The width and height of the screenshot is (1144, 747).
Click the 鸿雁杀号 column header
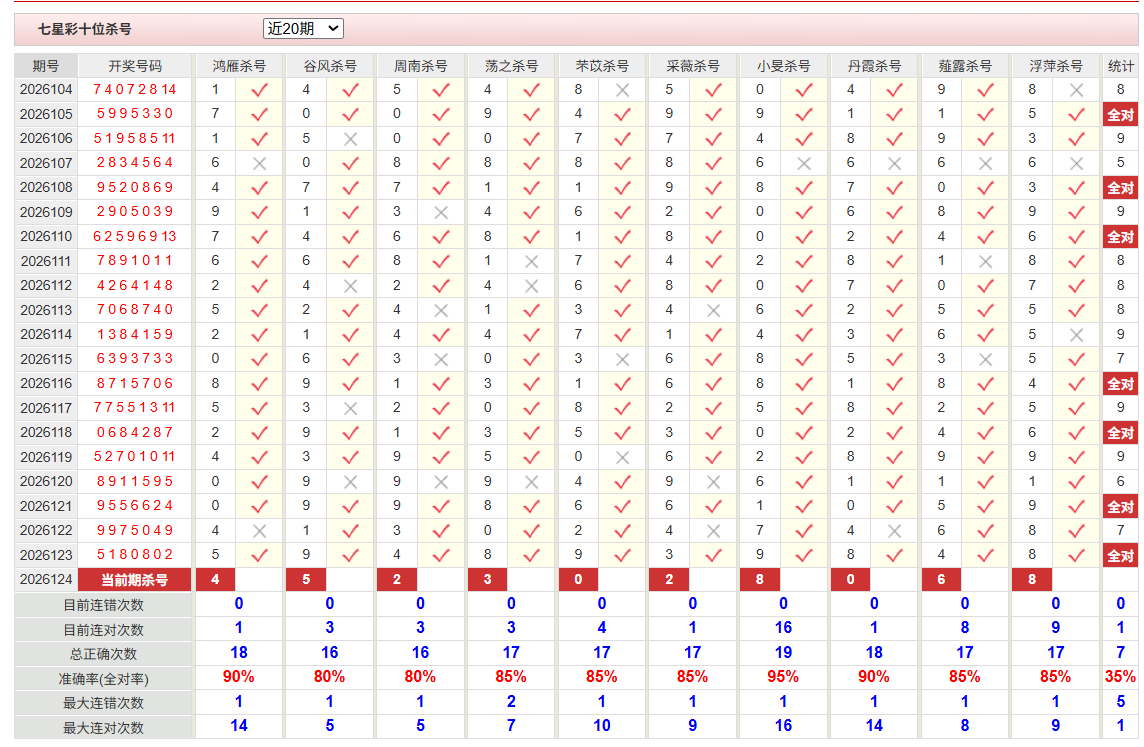tap(239, 66)
